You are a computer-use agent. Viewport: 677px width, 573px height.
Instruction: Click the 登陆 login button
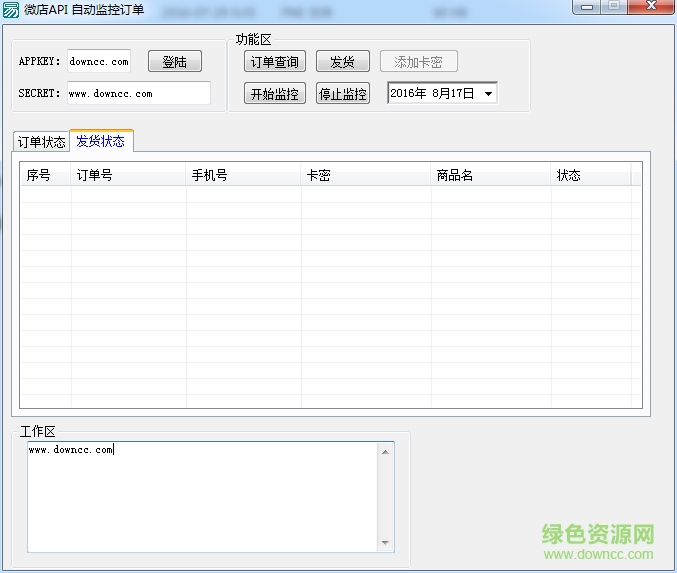point(175,61)
